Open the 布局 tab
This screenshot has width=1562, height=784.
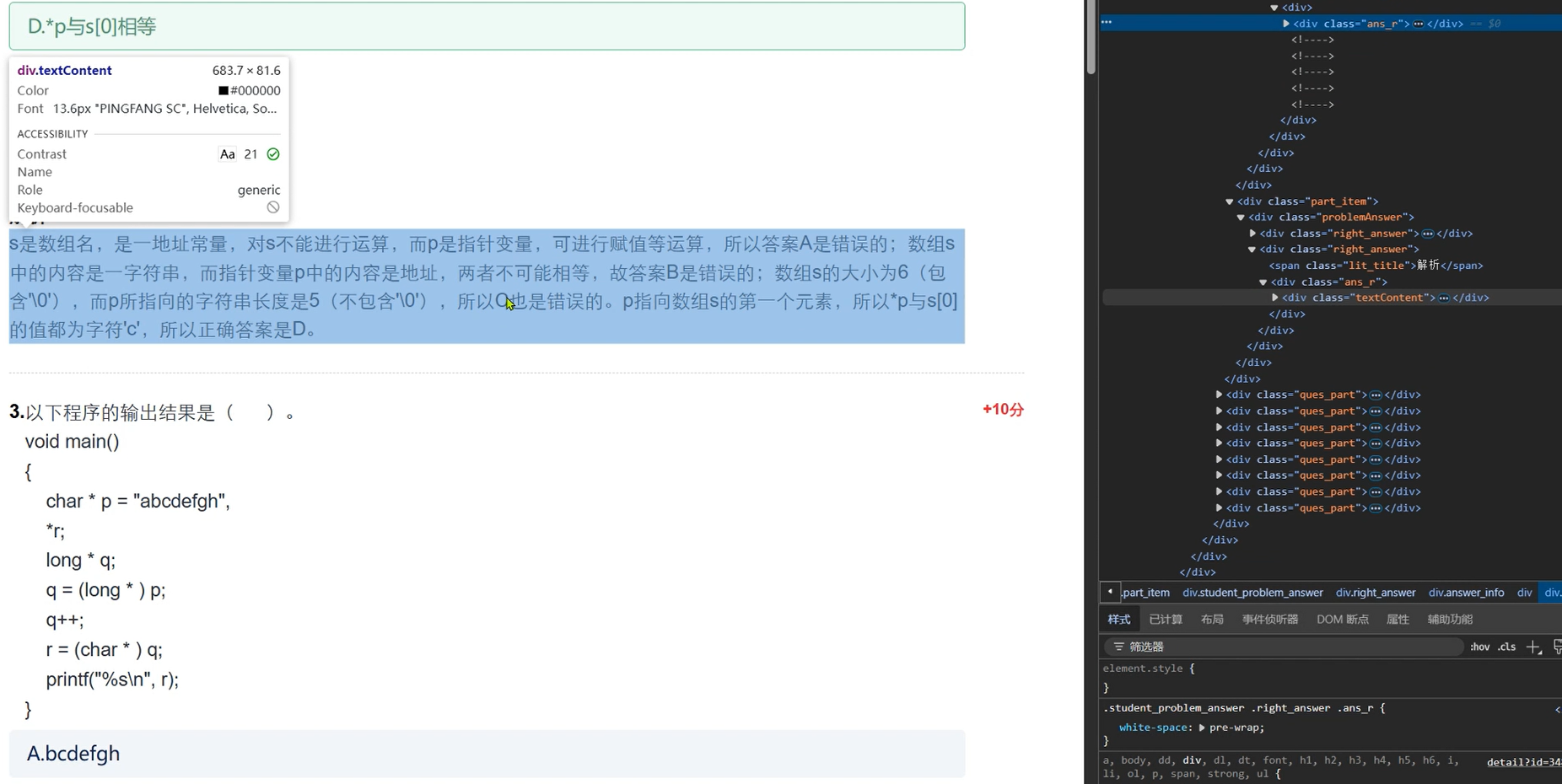pyautogui.click(x=1212, y=619)
